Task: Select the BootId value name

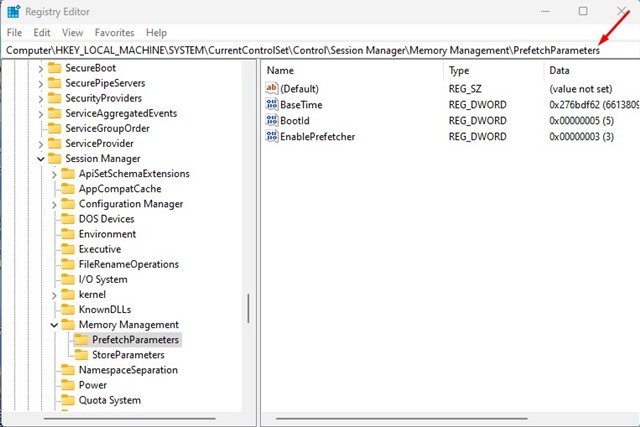Action: coord(295,120)
